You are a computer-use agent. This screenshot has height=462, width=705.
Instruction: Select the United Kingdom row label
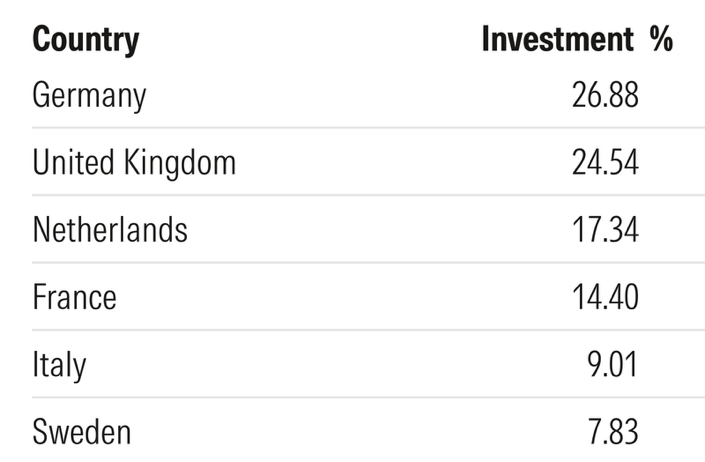tap(134, 163)
